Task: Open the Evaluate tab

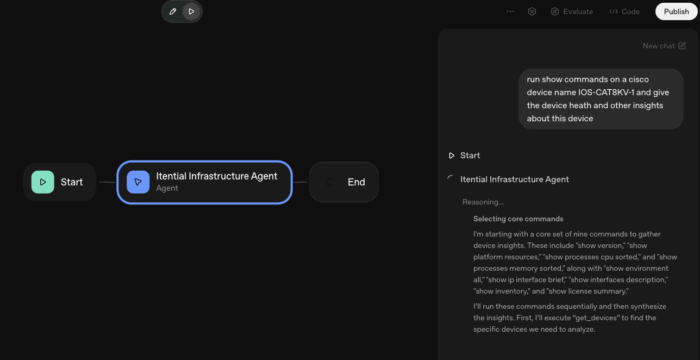Action: coord(572,12)
